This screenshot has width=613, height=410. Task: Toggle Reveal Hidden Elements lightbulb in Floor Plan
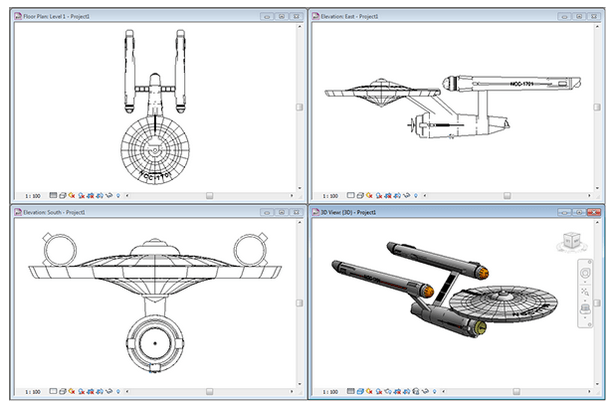pyautogui.click(x=120, y=196)
